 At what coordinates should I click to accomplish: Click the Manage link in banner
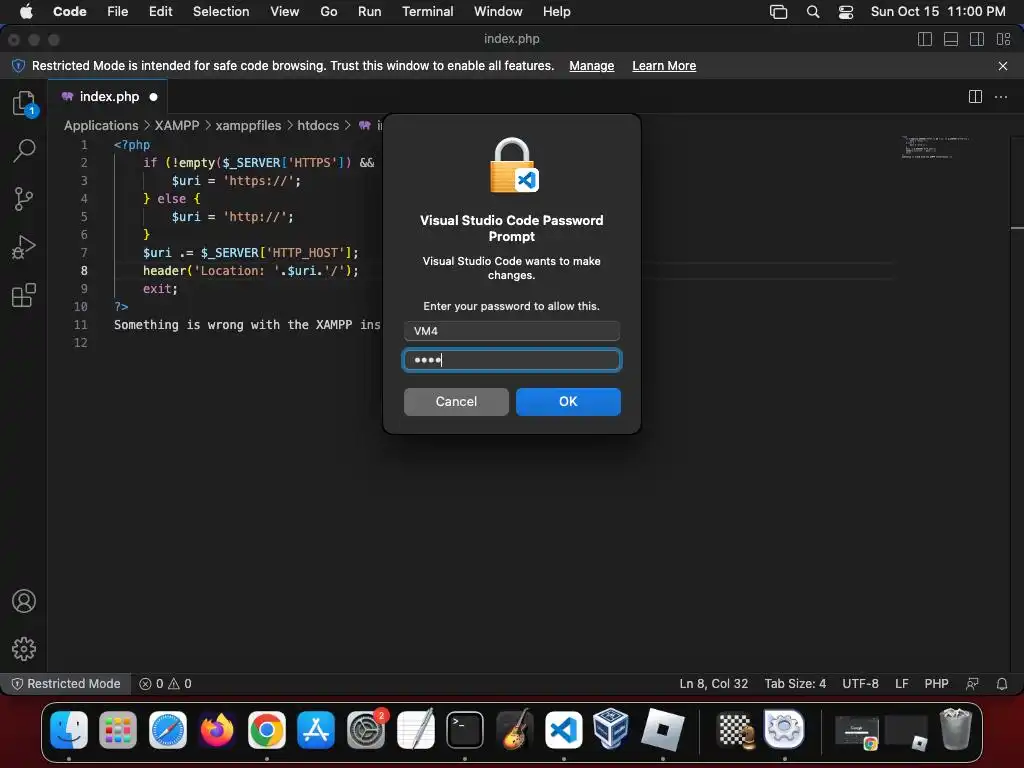(x=592, y=66)
